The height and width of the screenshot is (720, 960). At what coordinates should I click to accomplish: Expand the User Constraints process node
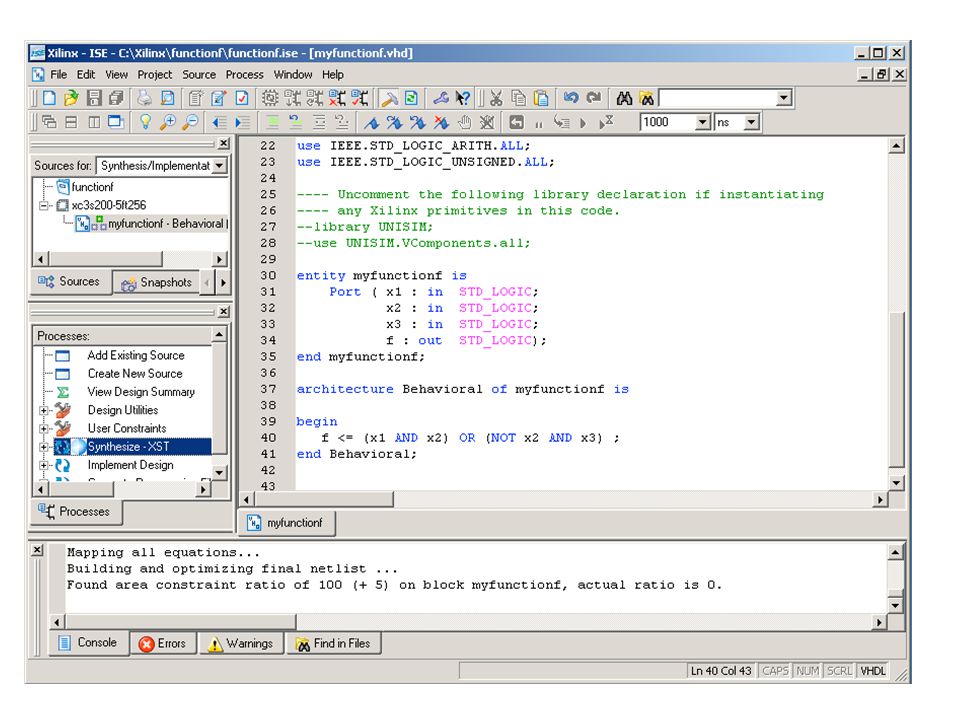tap(43, 429)
